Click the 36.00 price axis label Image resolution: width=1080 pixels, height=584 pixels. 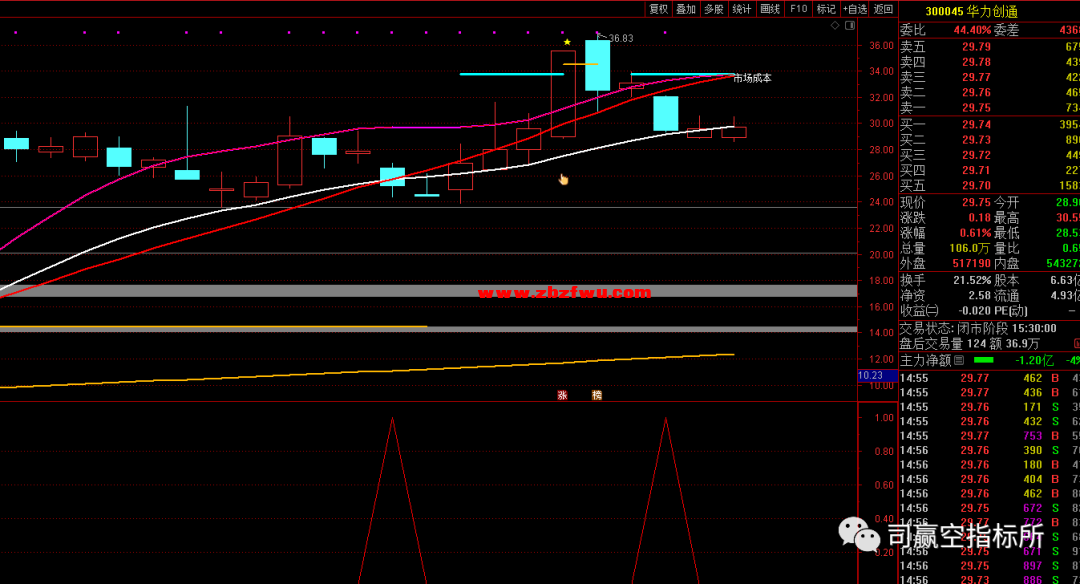click(x=882, y=45)
